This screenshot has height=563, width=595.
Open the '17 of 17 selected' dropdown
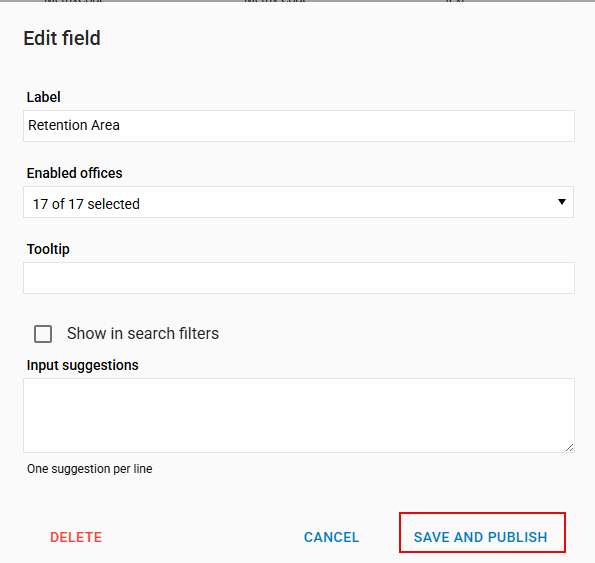pyautogui.click(x=298, y=202)
